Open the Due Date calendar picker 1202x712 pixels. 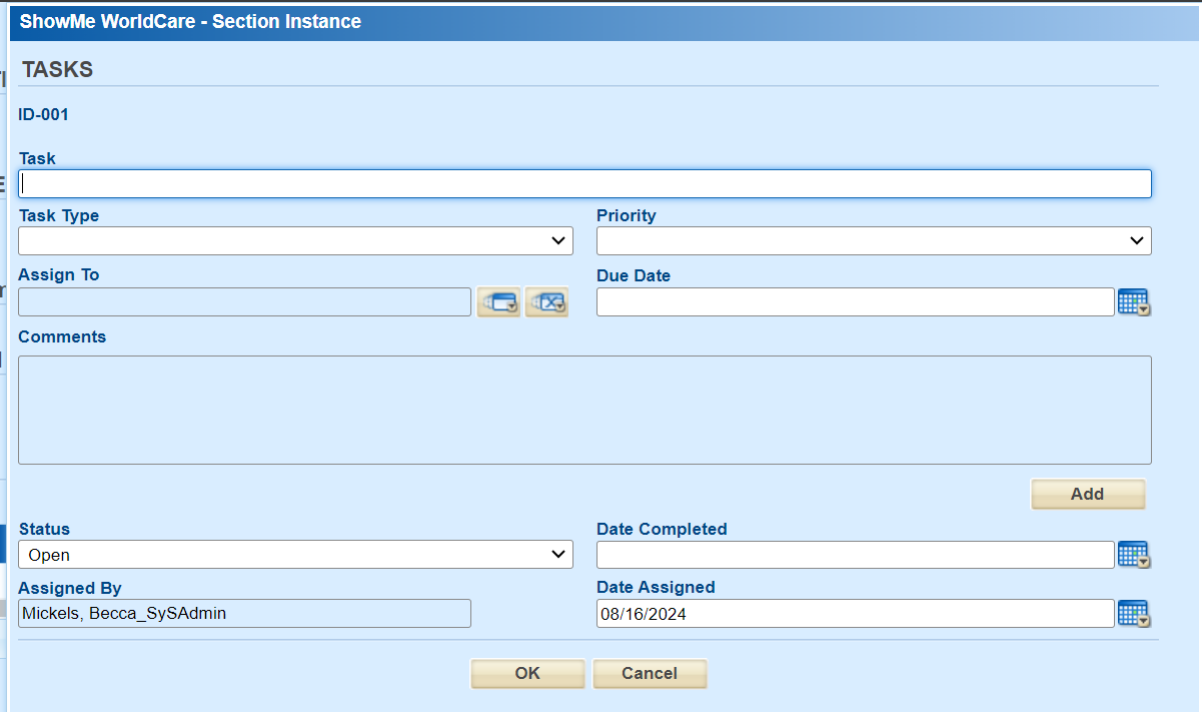pos(1133,302)
